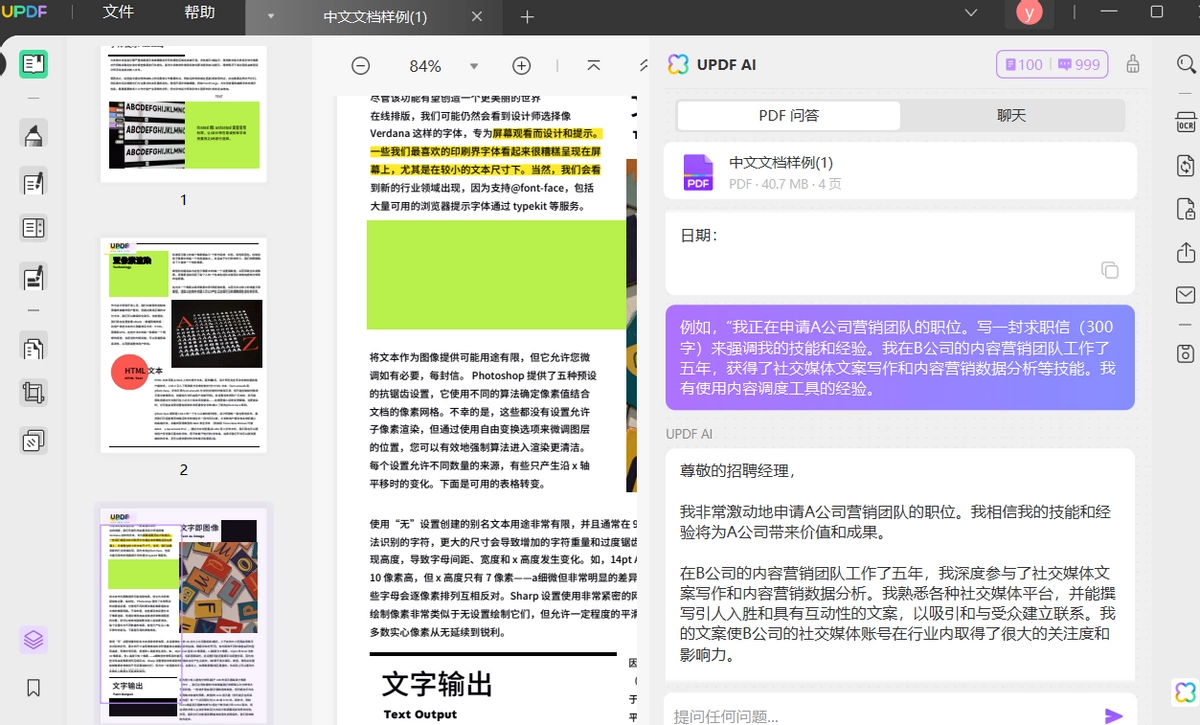Click the zoom out minus button
The image size is (1200, 725).
(x=361, y=65)
